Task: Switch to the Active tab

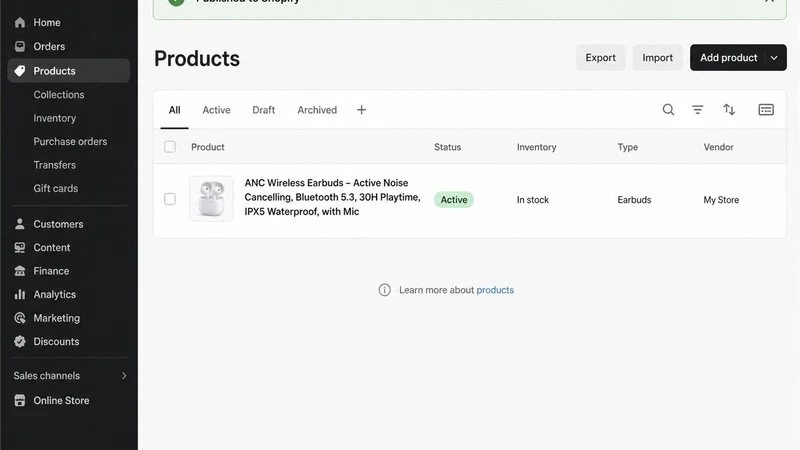Action: [x=216, y=110]
